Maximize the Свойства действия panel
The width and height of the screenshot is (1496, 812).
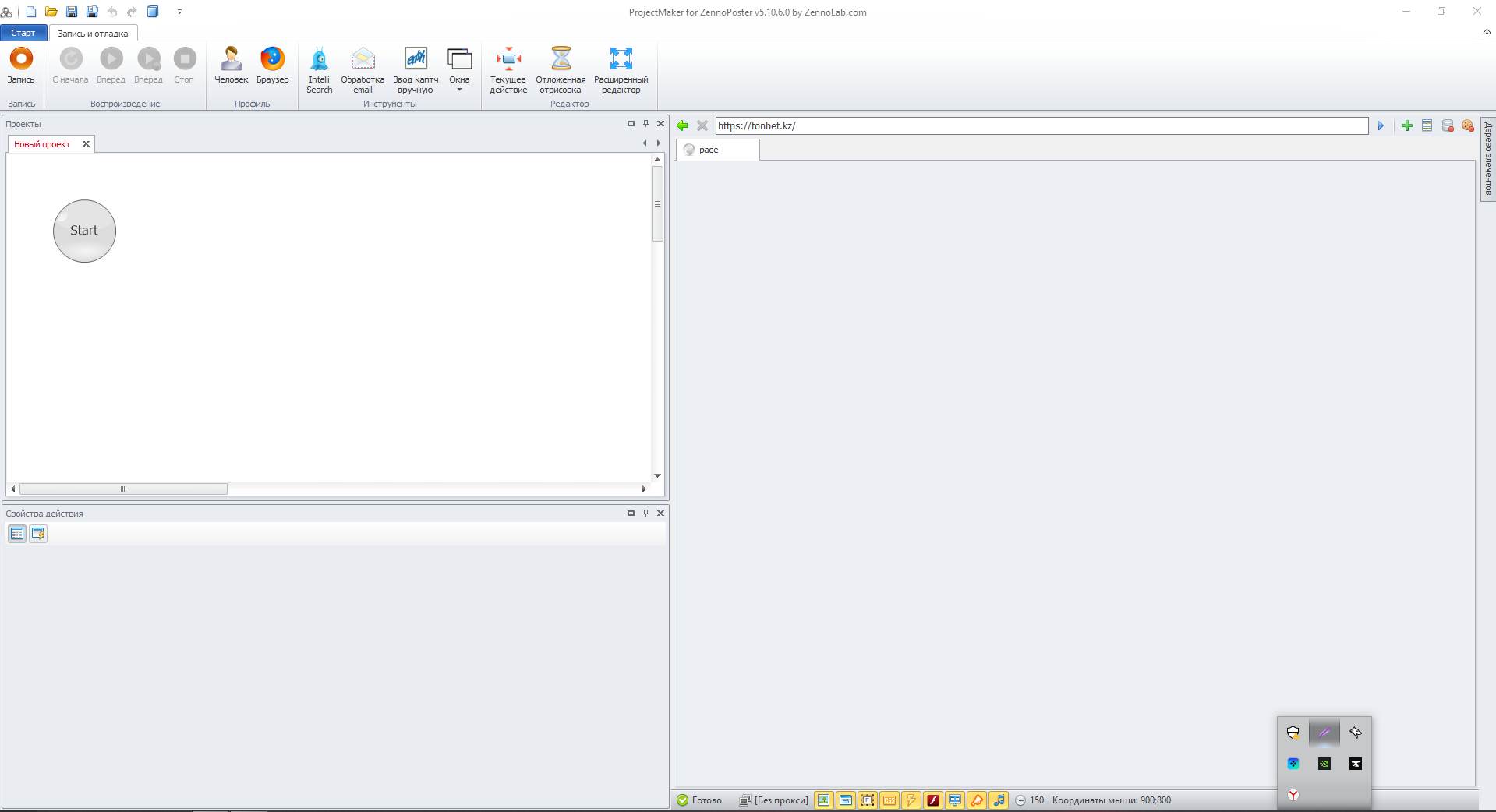[x=631, y=513]
